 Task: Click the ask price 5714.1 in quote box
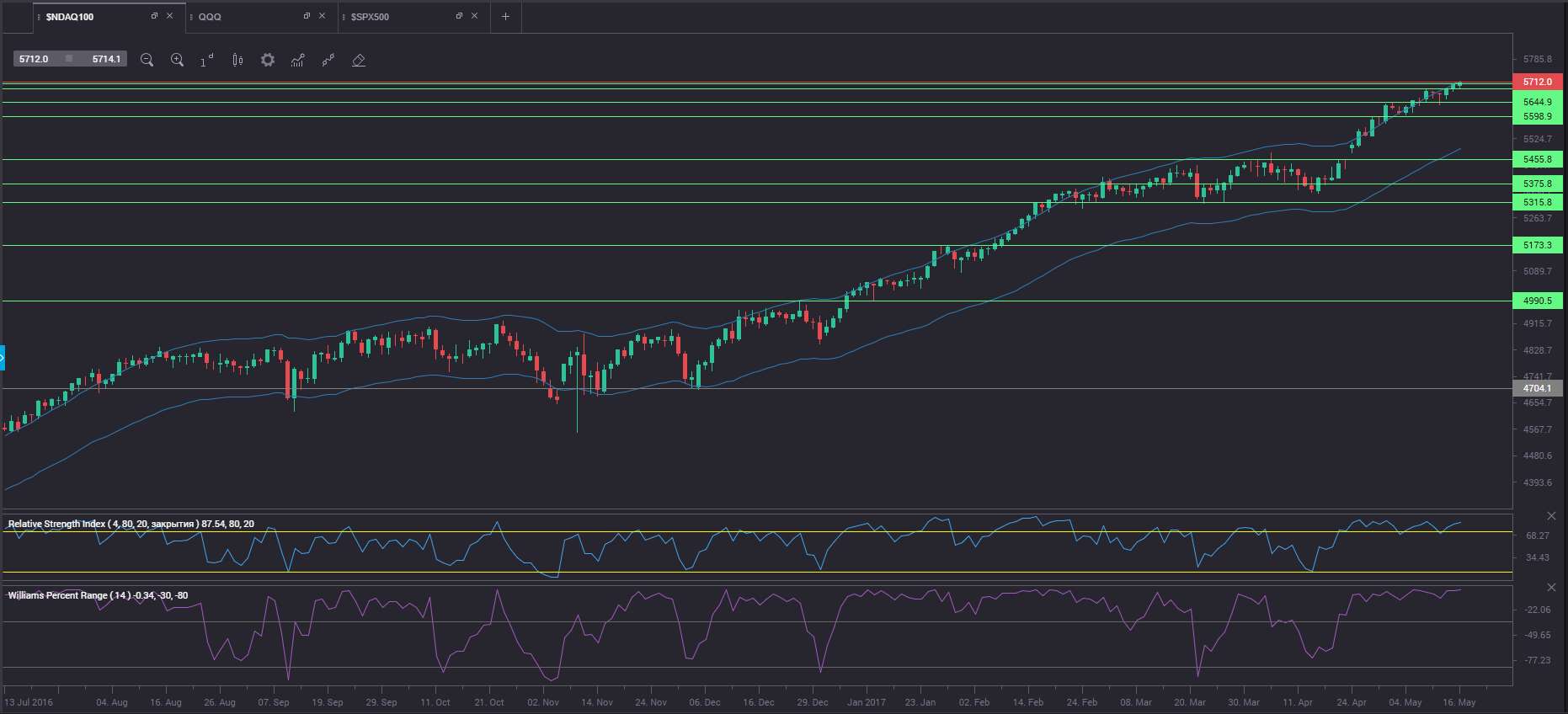[x=106, y=59]
